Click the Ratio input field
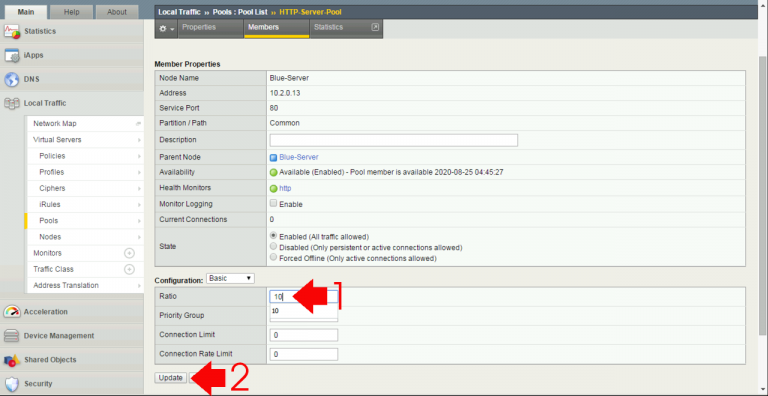The height and width of the screenshot is (396, 768). tap(304, 297)
